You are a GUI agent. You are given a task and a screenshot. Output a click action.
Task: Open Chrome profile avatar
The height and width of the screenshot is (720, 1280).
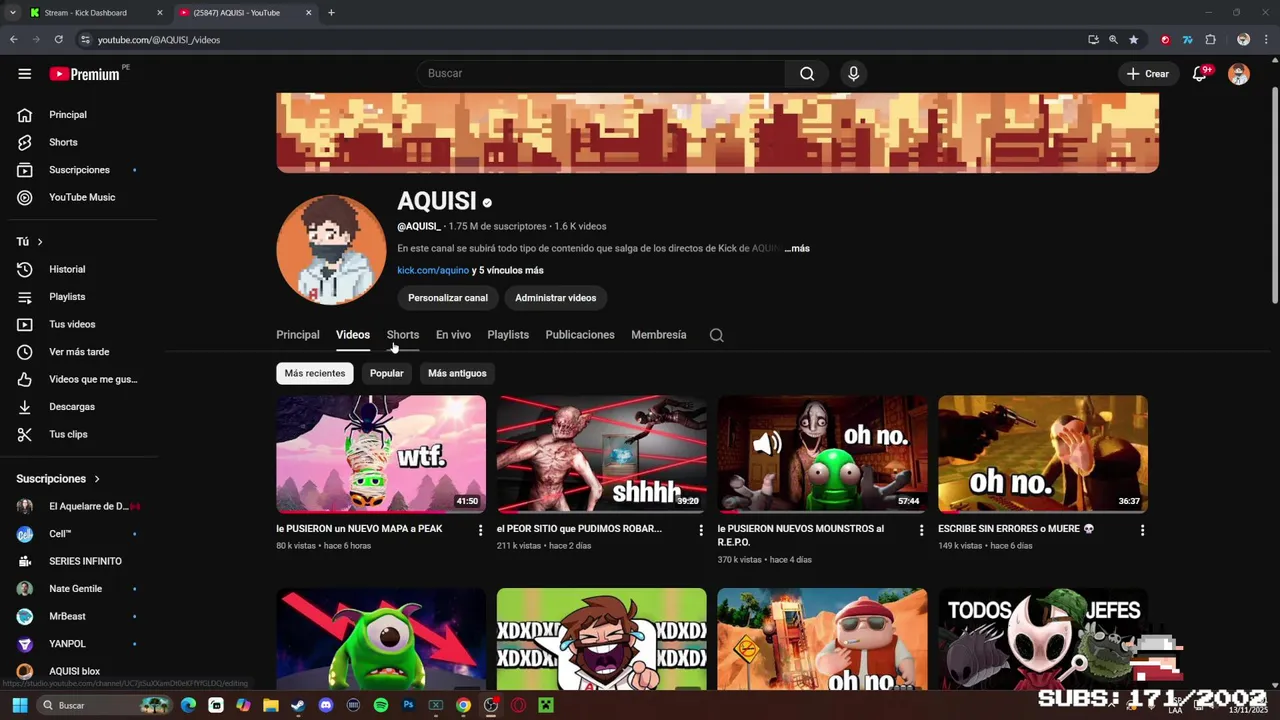[x=1243, y=40]
